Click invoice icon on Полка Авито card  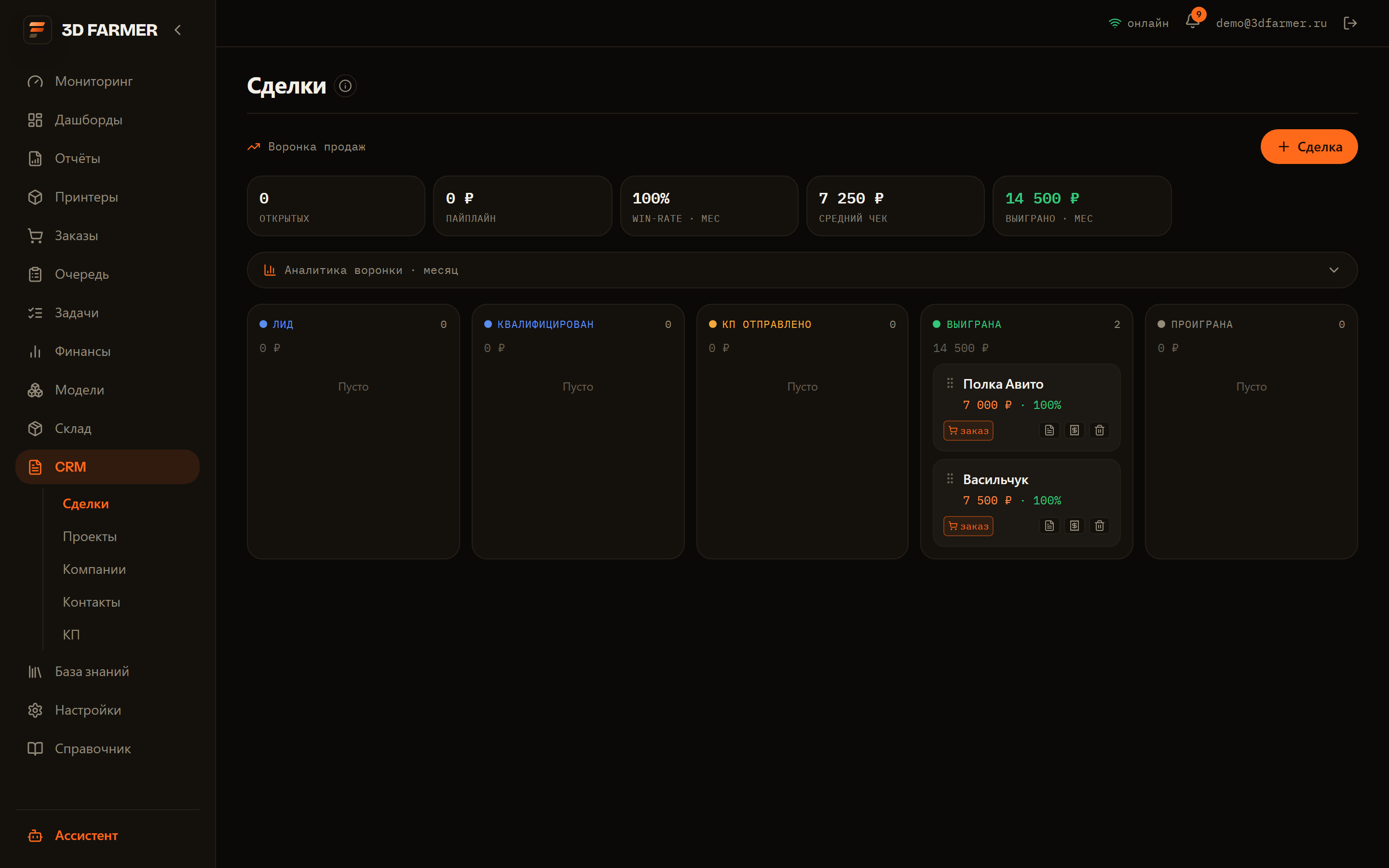1074,430
